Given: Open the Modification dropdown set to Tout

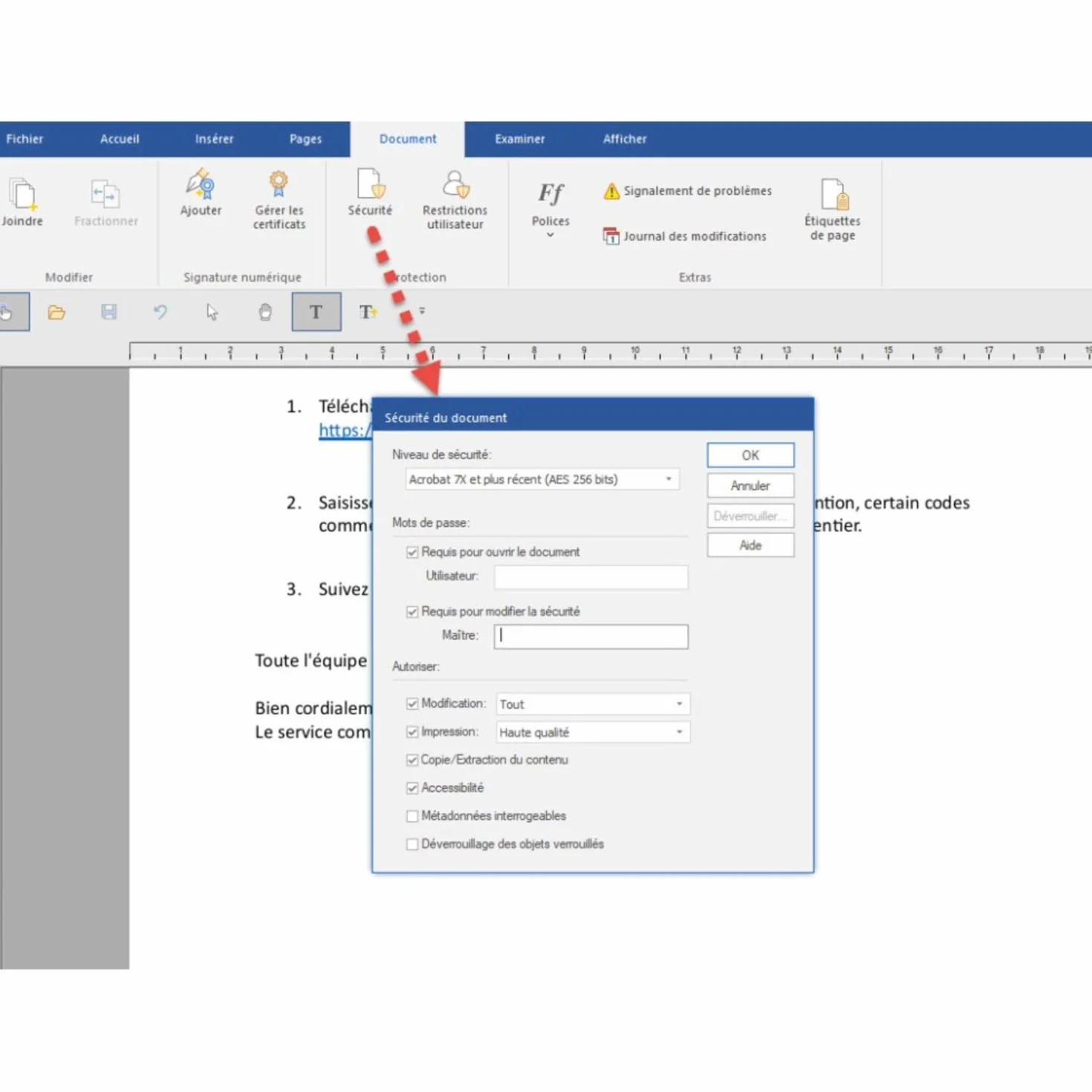Looking at the screenshot, I should 593,703.
